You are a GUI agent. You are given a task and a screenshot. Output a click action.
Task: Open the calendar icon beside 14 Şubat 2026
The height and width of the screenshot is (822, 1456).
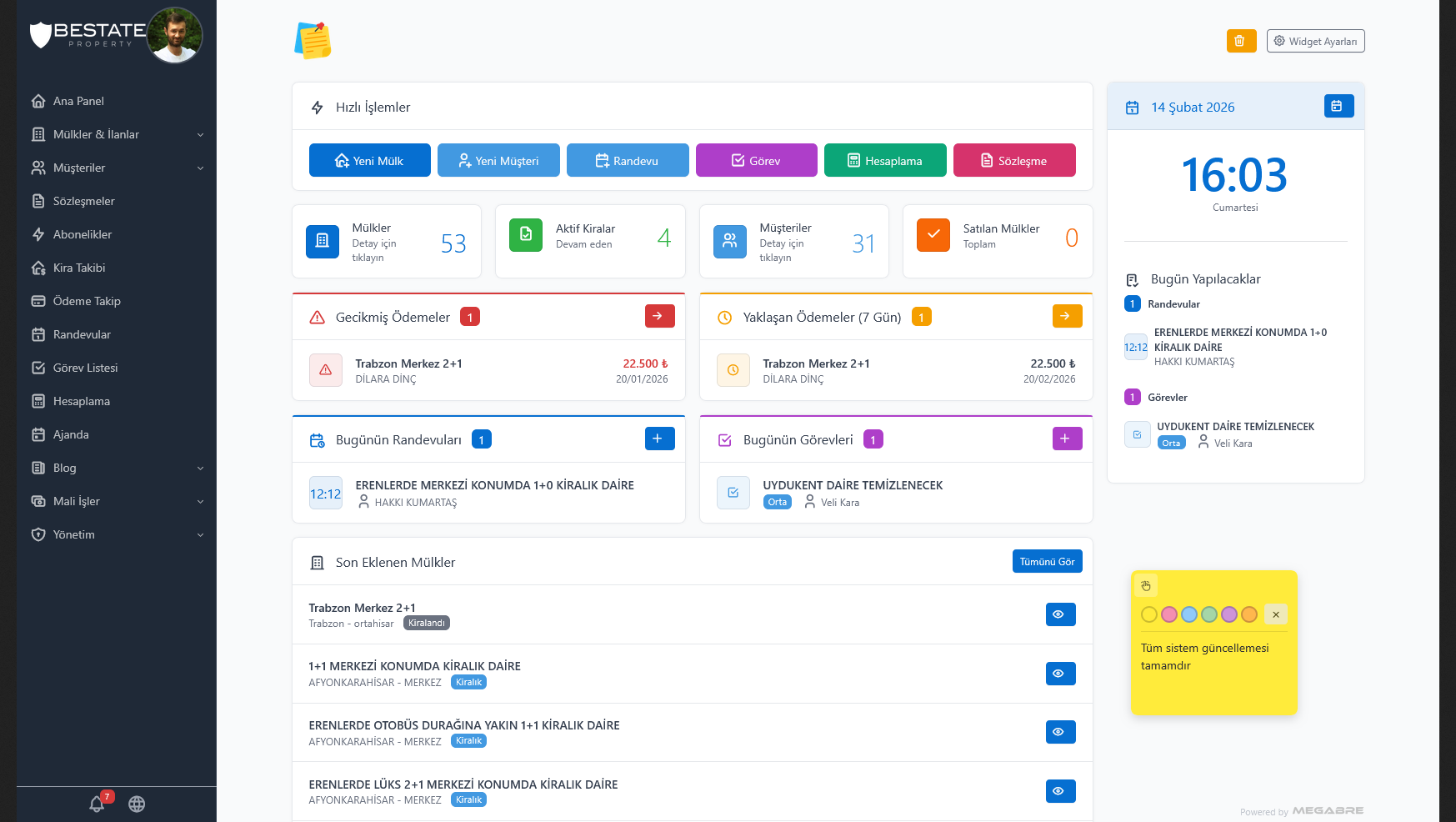click(x=1338, y=106)
